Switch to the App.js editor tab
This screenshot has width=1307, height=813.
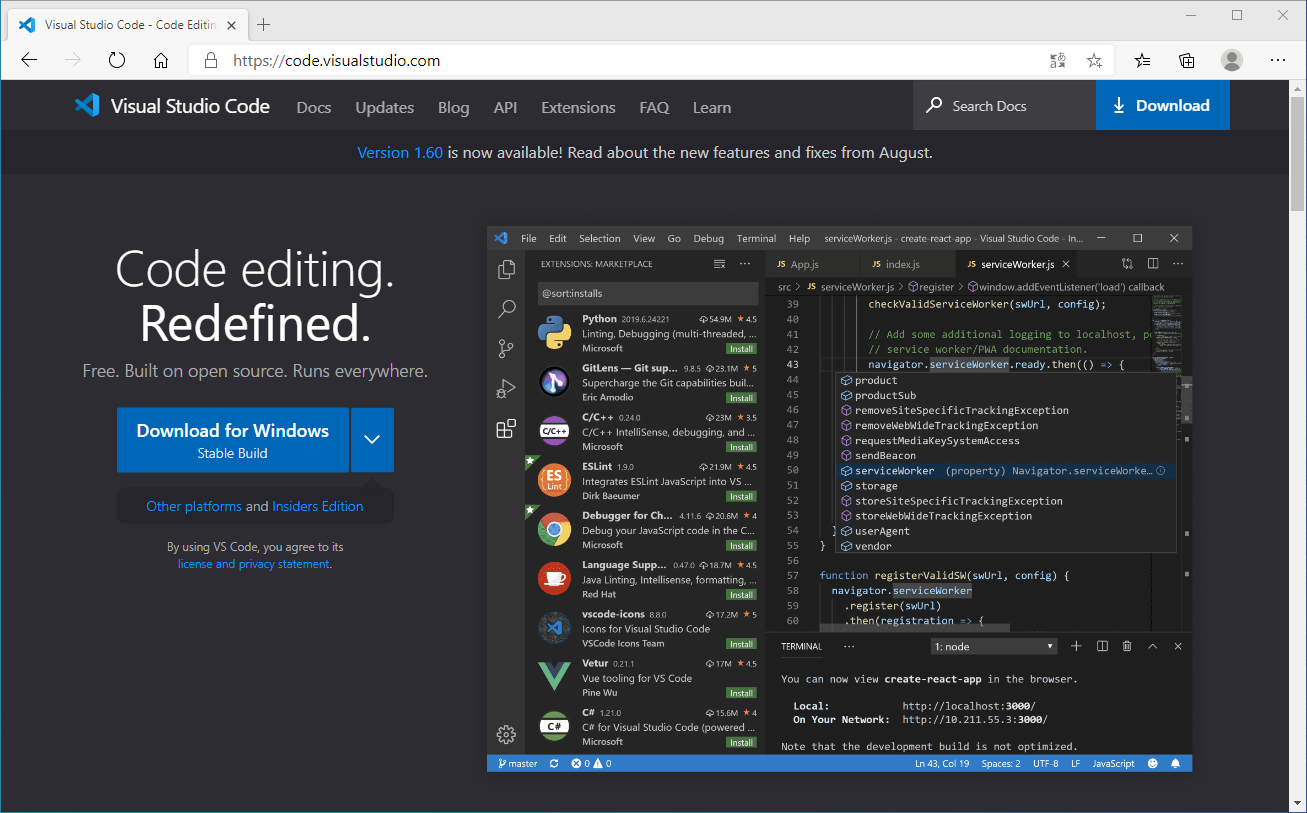click(805, 264)
